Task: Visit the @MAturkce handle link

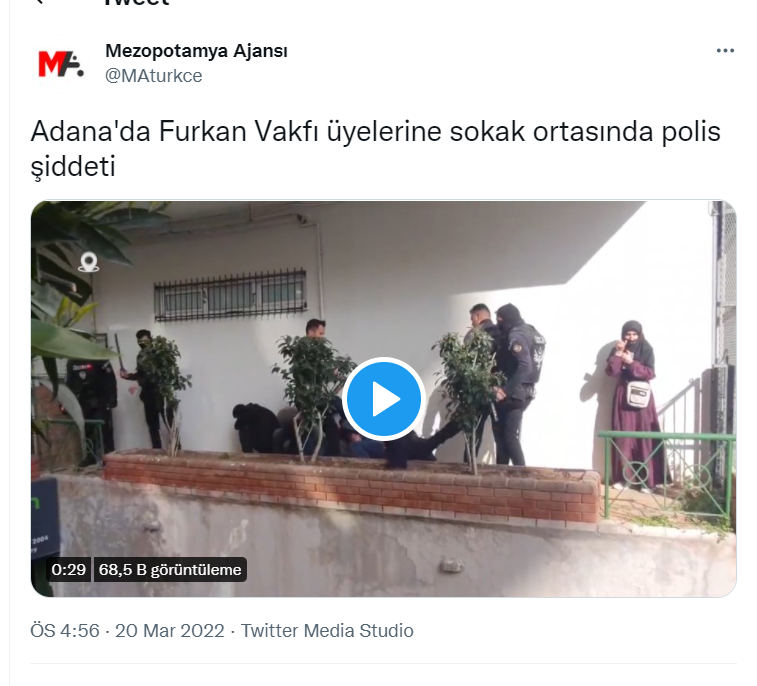Action: click(154, 76)
